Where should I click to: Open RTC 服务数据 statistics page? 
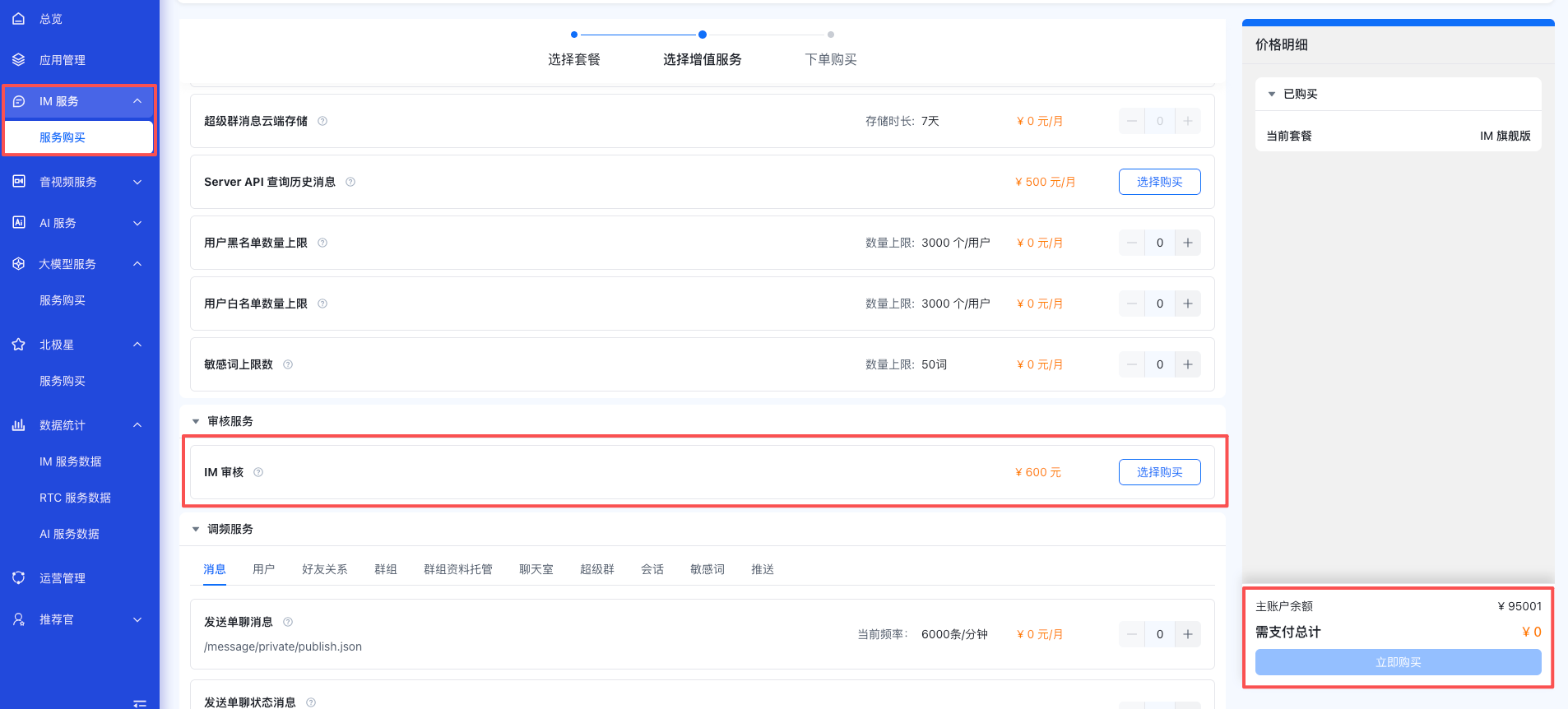(75, 498)
